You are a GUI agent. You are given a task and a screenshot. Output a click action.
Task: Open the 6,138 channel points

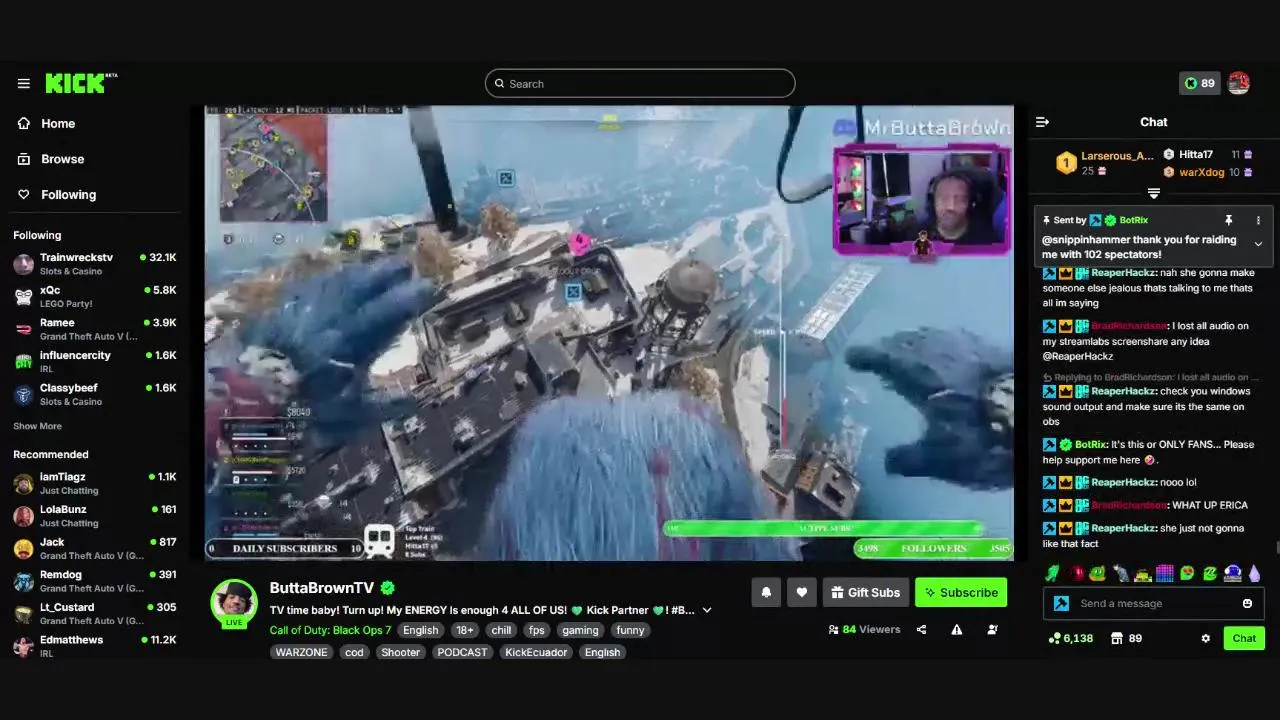point(1070,638)
